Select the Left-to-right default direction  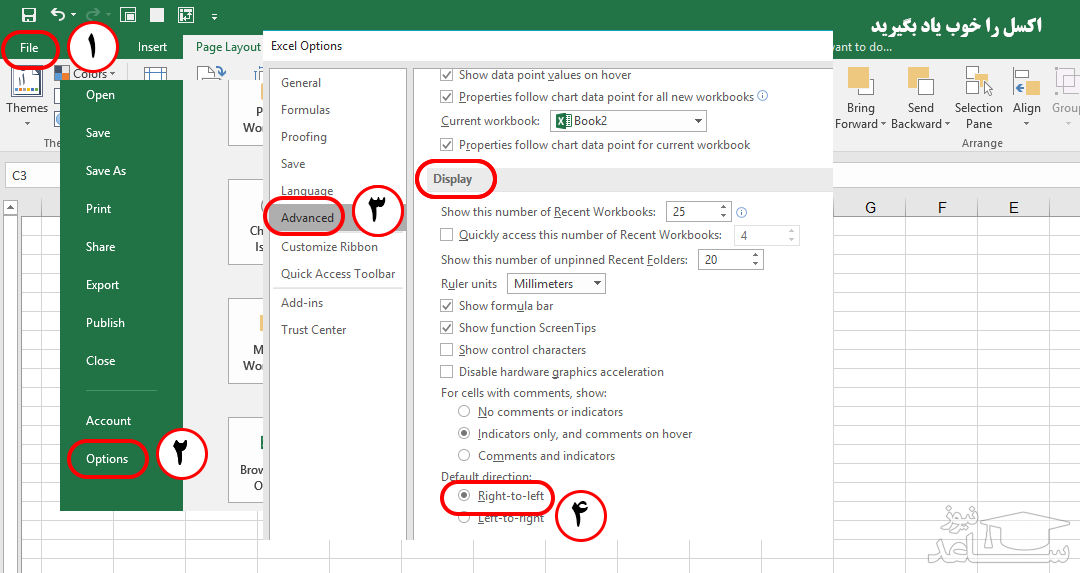coord(464,518)
